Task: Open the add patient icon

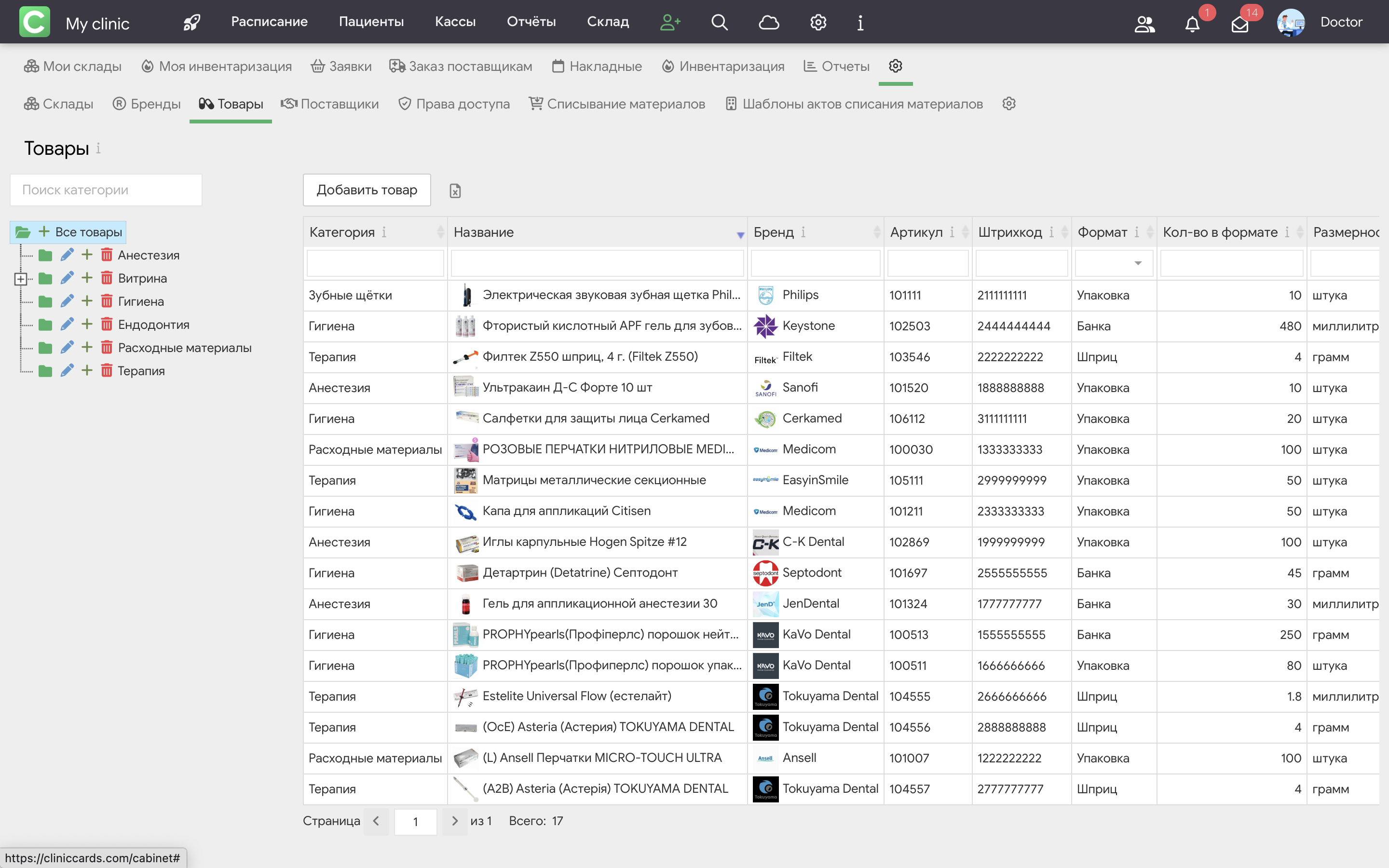Action: coord(670,22)
